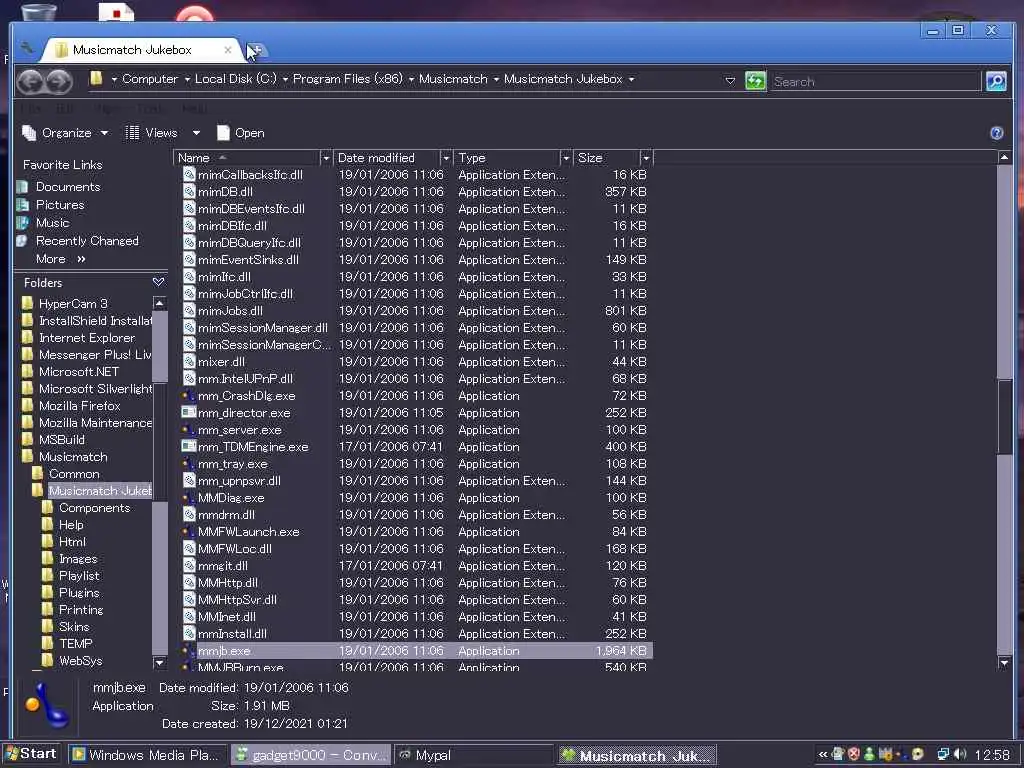This screenshot has width=1024, height=768.
Task: Expand the address bar history dropdown
Action: [730, 80]
